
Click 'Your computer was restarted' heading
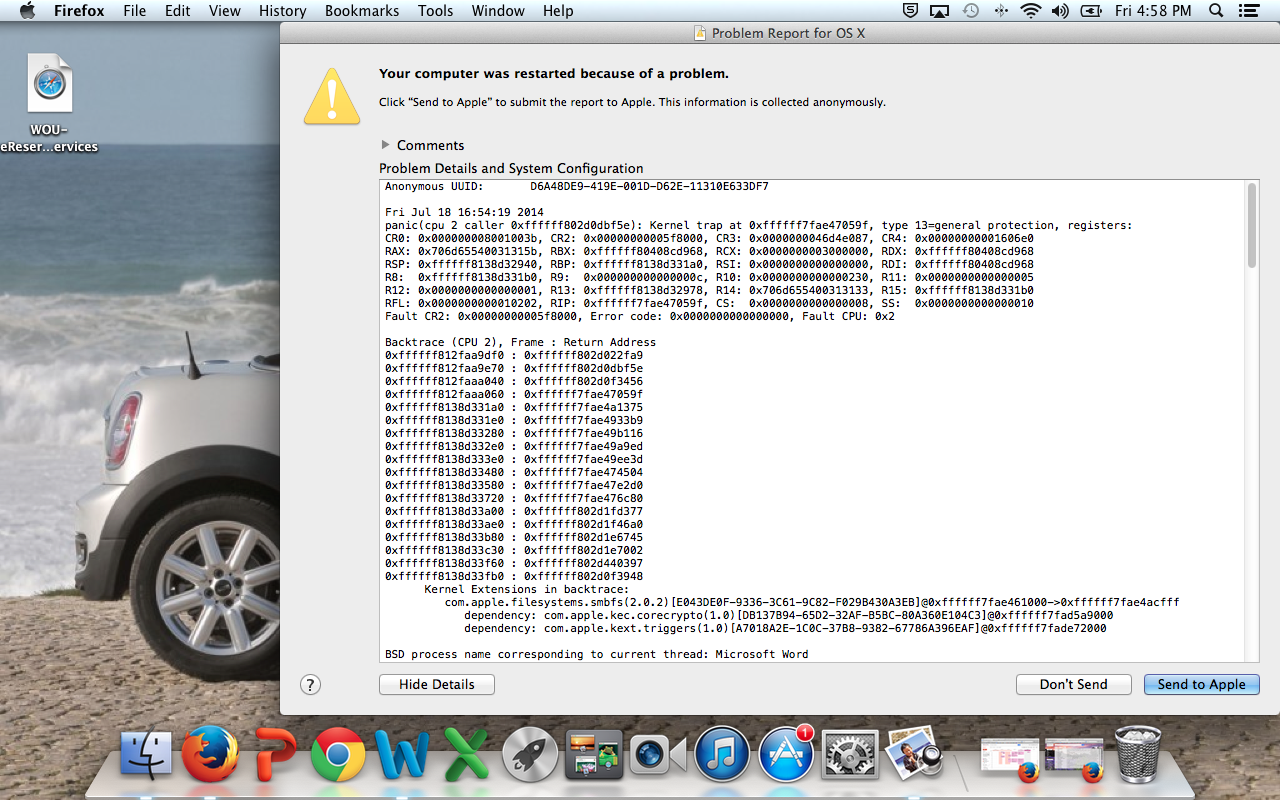[x=554, y=73]
